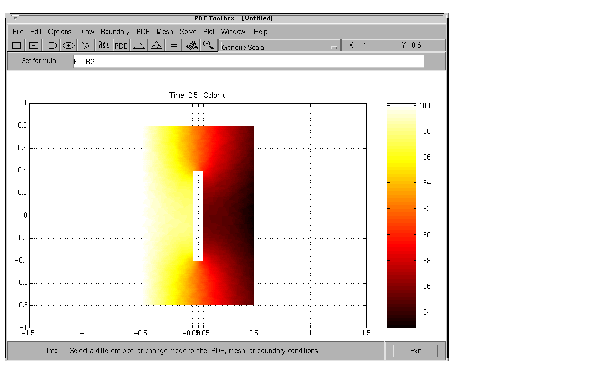Open the Window menu
This screenshot has height=365, width=603.
233,32
